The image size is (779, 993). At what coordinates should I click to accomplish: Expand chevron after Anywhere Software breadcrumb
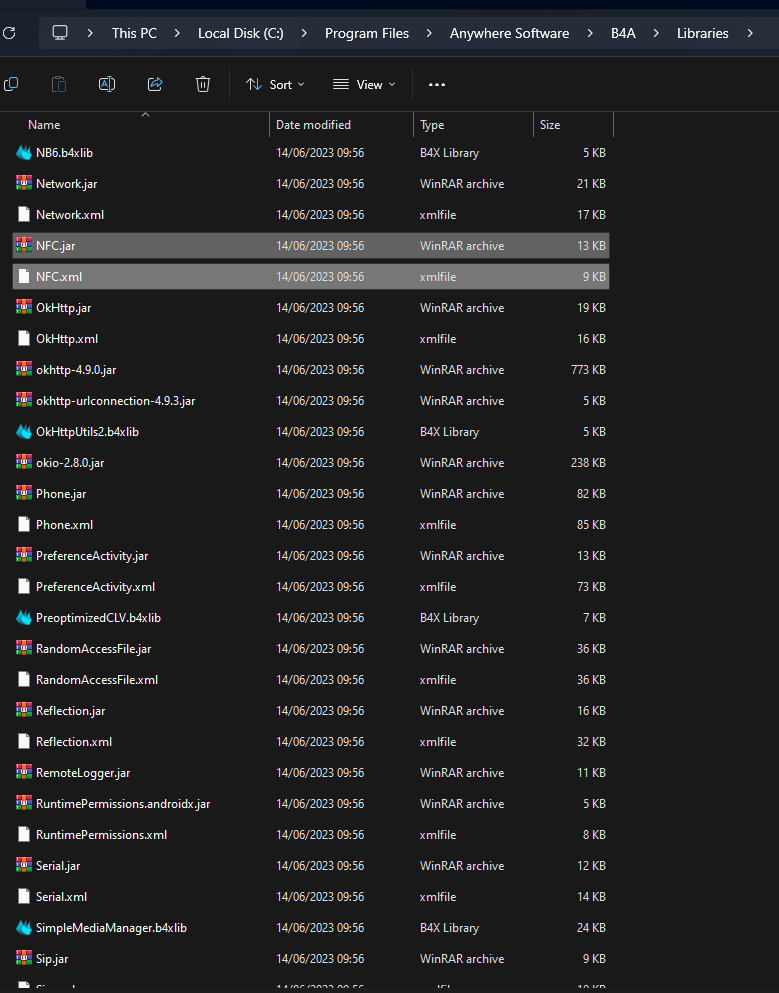[590, 33]
